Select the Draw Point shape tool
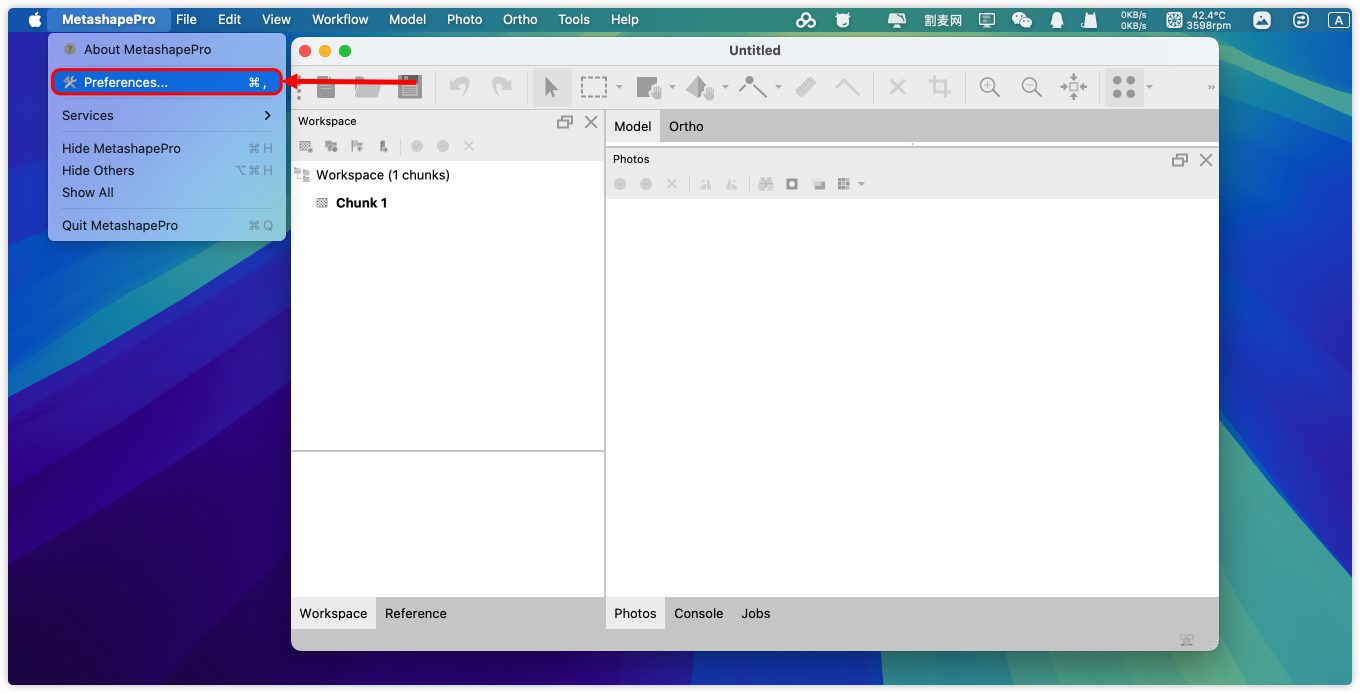1360x693 pixels. [x=753, y=87]
